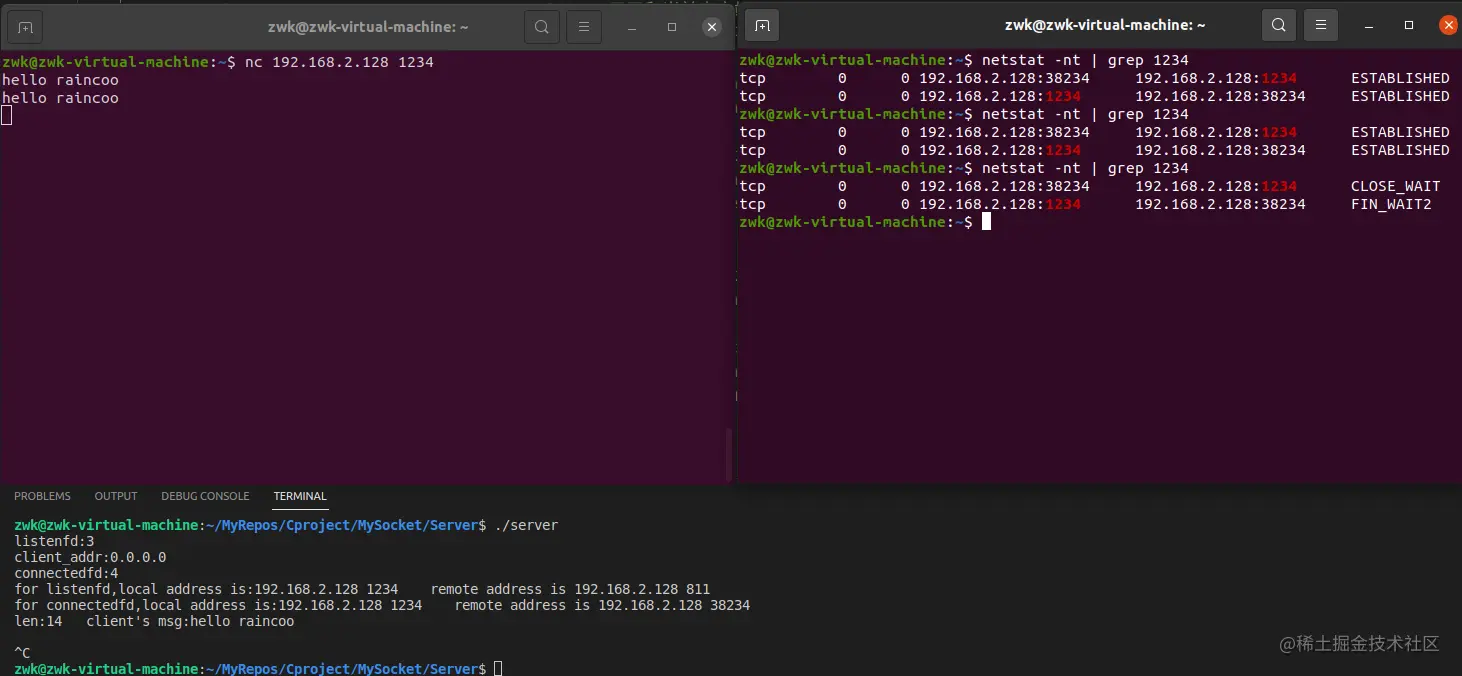Image resolution: width=1462 pixels, height=676 pixels.
Task: Click the second 'hello raincoo' line
Action: tap(60, 98)
